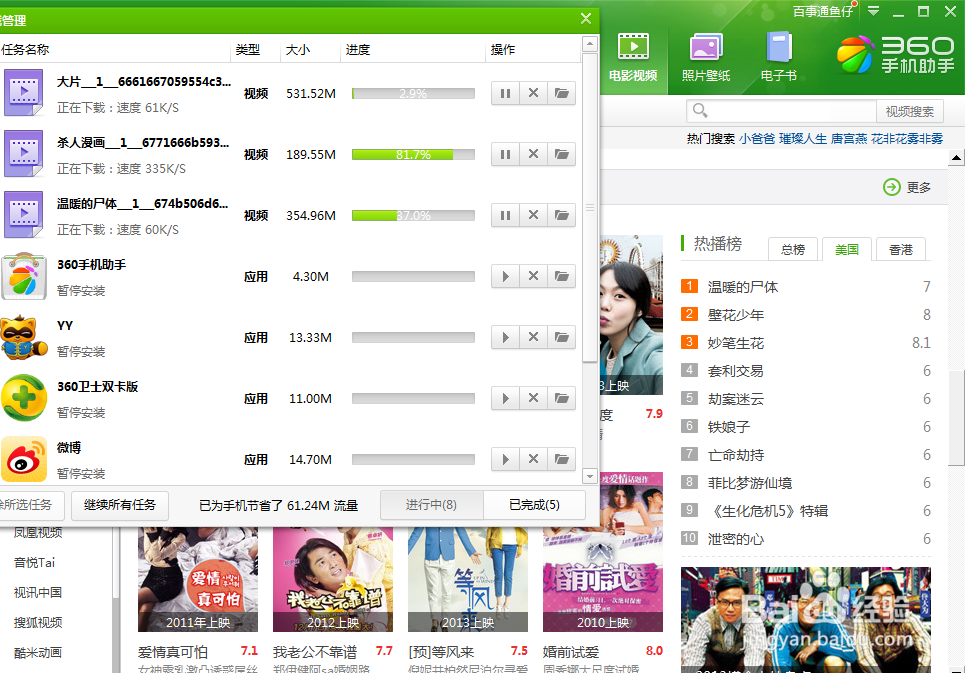Click the 微博 app icon
The height and width of the screenshot is (673, 965).
24,459
